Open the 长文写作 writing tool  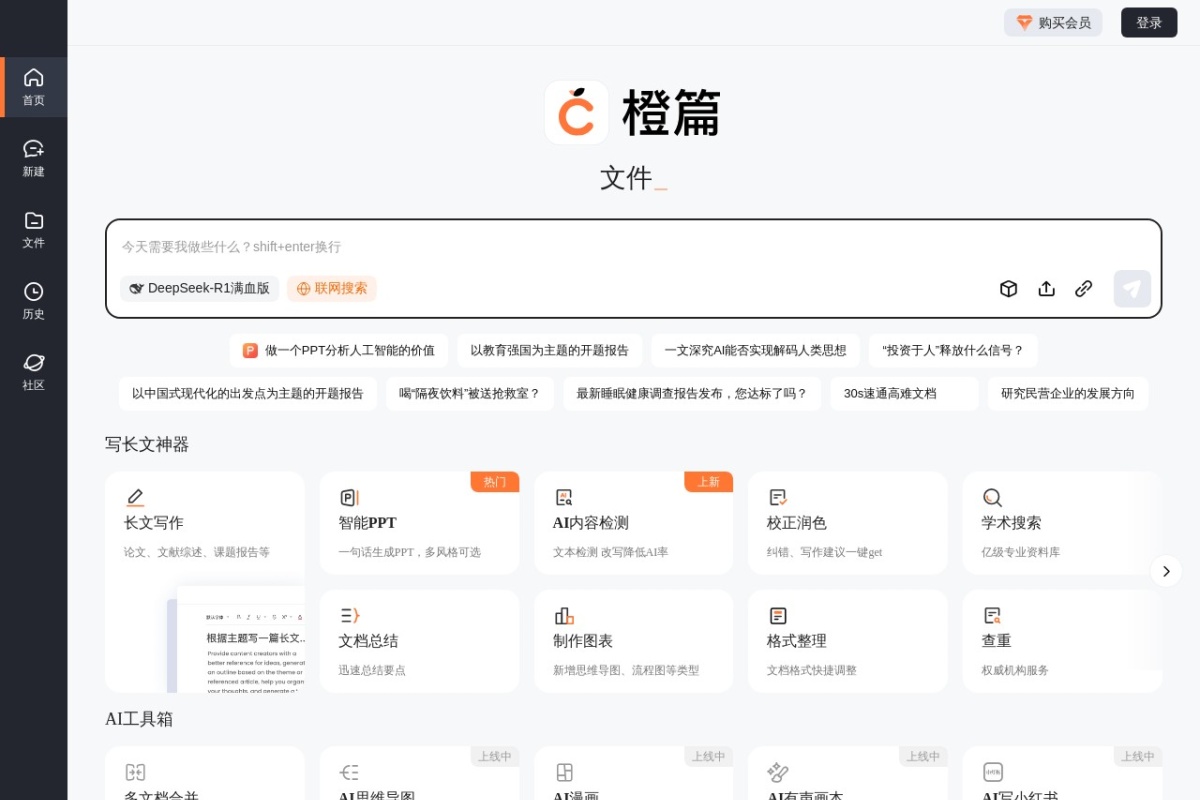205,522
